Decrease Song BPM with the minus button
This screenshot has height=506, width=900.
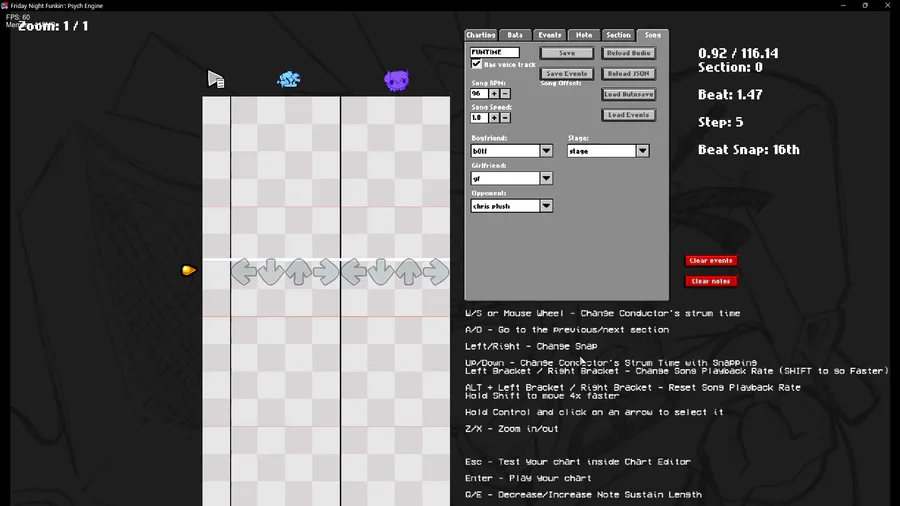click(x=505, y=94)
